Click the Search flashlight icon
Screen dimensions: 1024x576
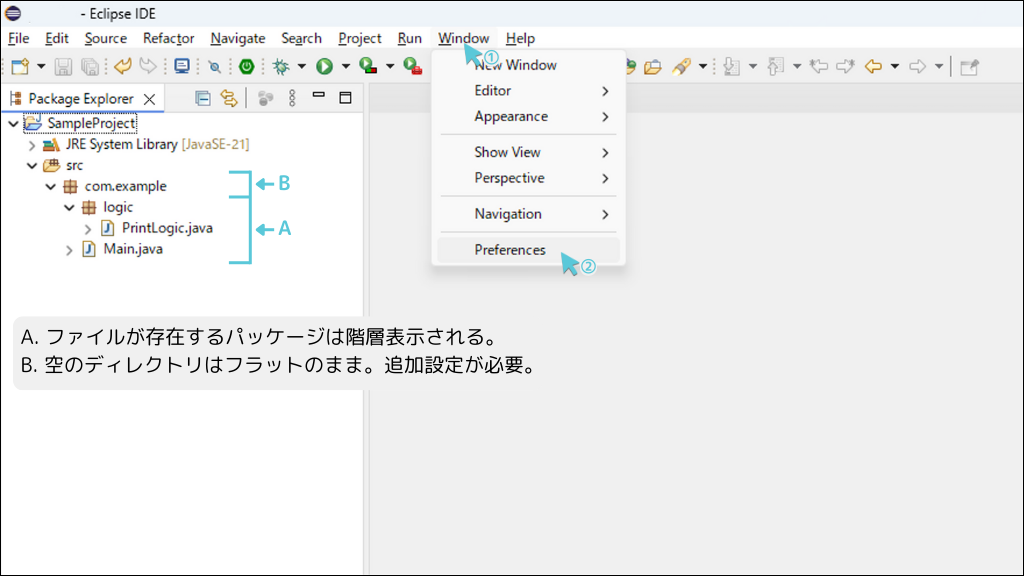point(681,66)
